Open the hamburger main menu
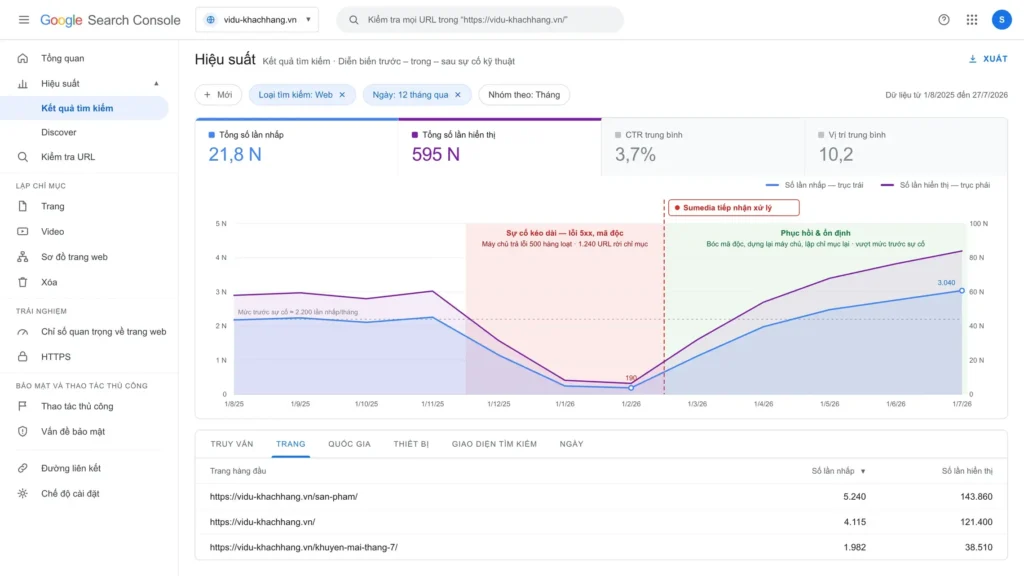 pos(24,20)
